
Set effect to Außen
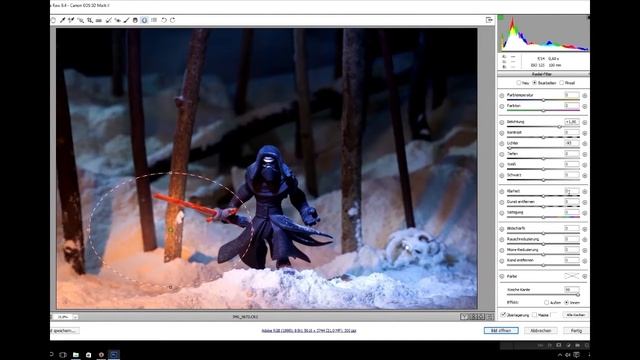click(547, 302)
